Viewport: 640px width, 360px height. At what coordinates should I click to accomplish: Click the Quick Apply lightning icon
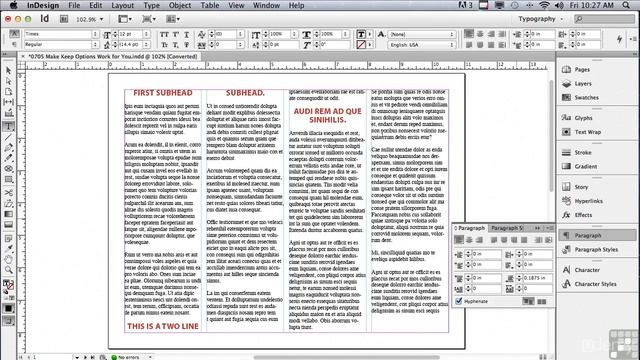point(619,39)
